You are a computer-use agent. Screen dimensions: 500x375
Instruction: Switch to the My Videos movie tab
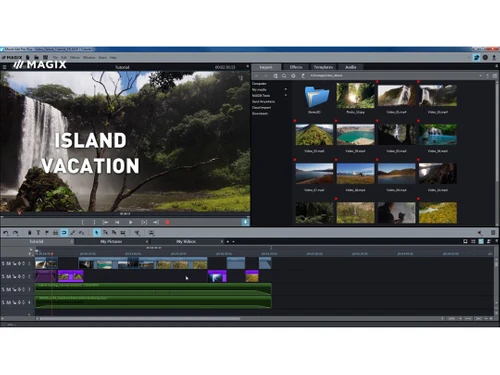click(x=186, y=241)
